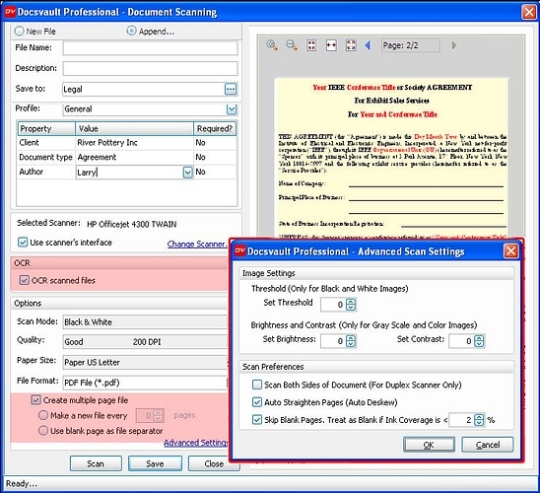Click Cancel in Advanced Scan Settings
The image size is (540, 493).
487,445
